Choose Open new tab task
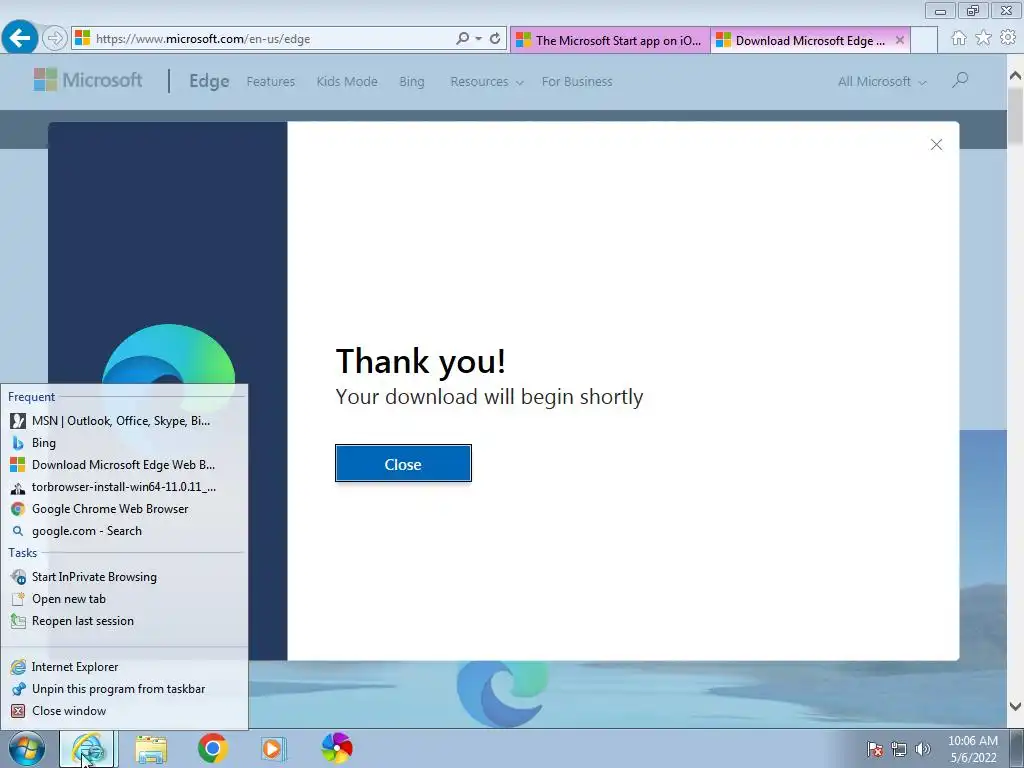1024x768 pixels. click(x=124, y=599)
